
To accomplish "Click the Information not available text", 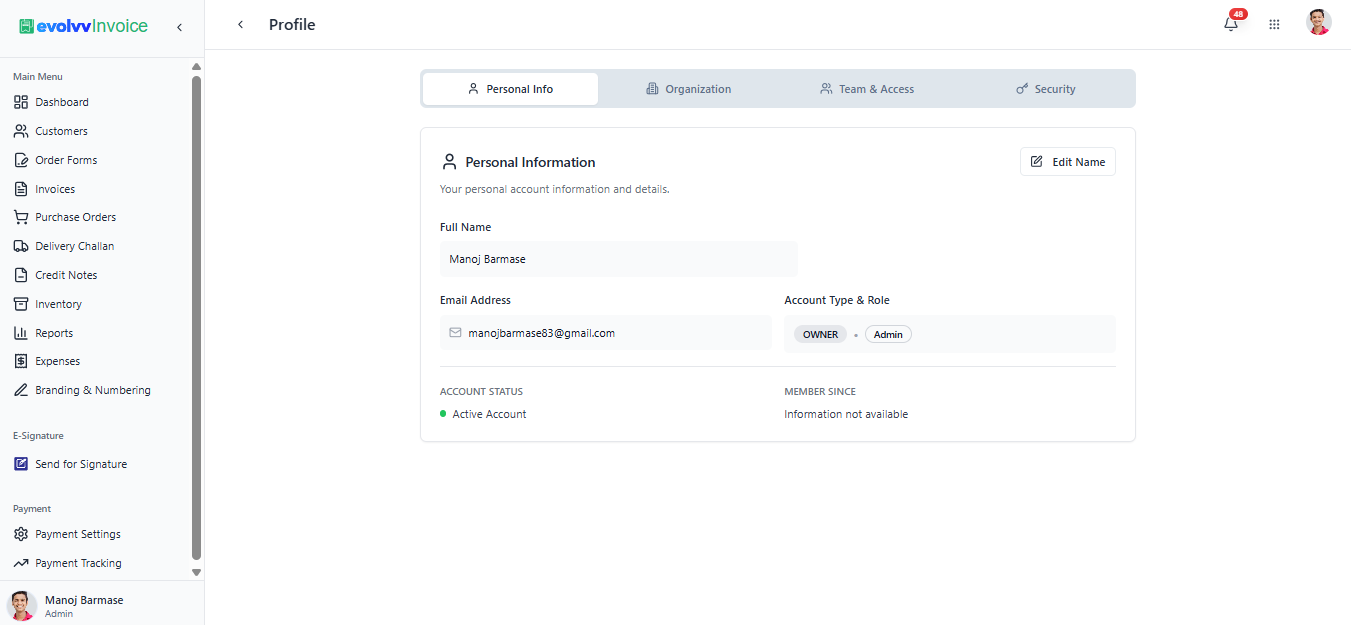I will (846, 414).
